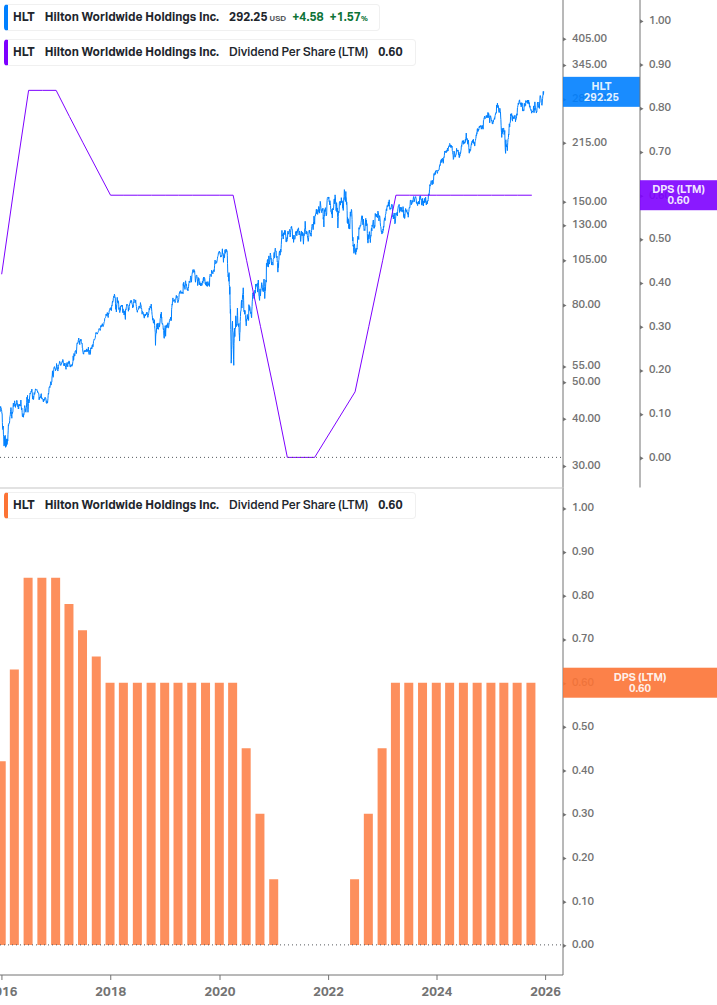This screenshot has height=1005, width=717.
Task: Click the orange color marker in the lower legend
Action: [x=6, y=505]
